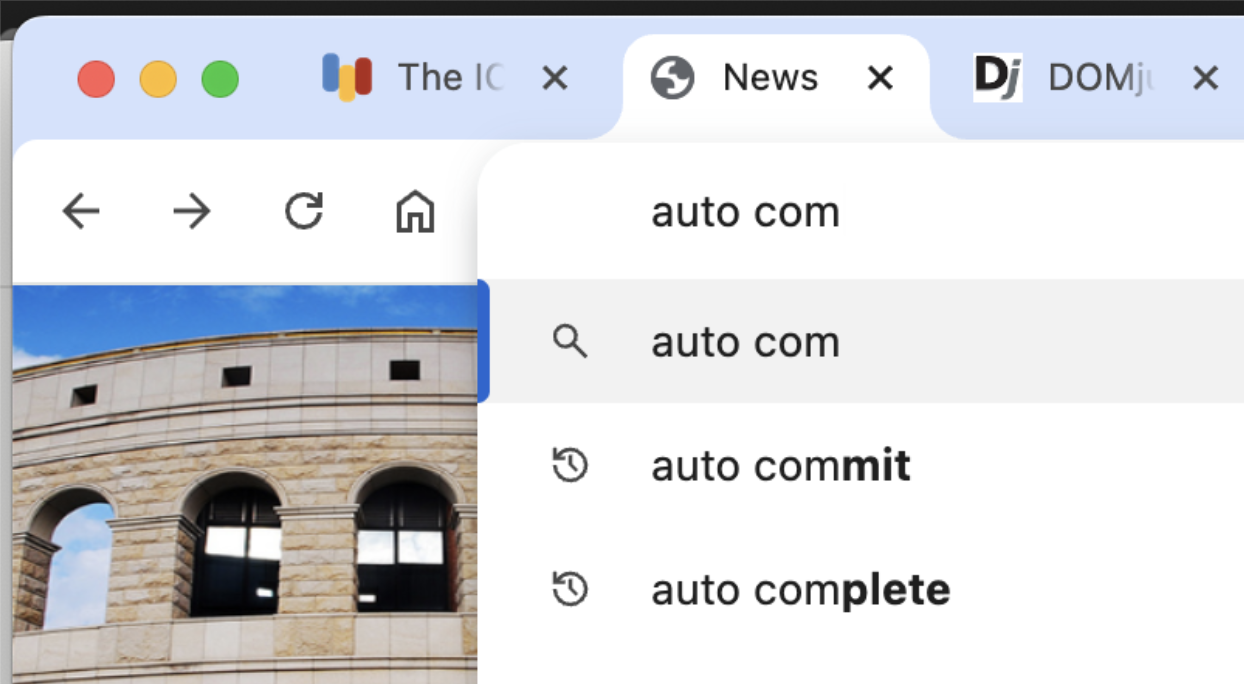The height and width of the screenshot is (684, 1244).
Task: Click the history clock icon beside auto complete
Action: point(570,590)
